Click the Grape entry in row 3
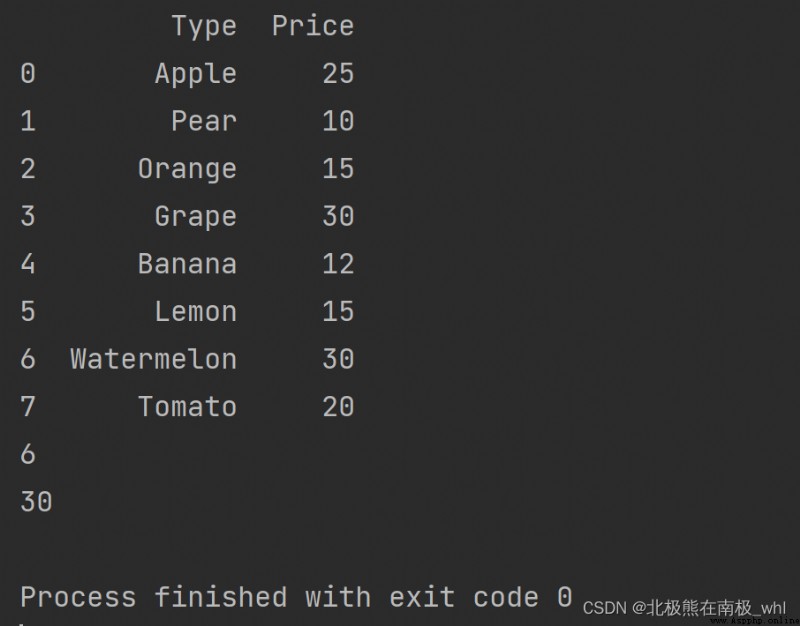This screenshot has height=626, width=800. point(196,217)
